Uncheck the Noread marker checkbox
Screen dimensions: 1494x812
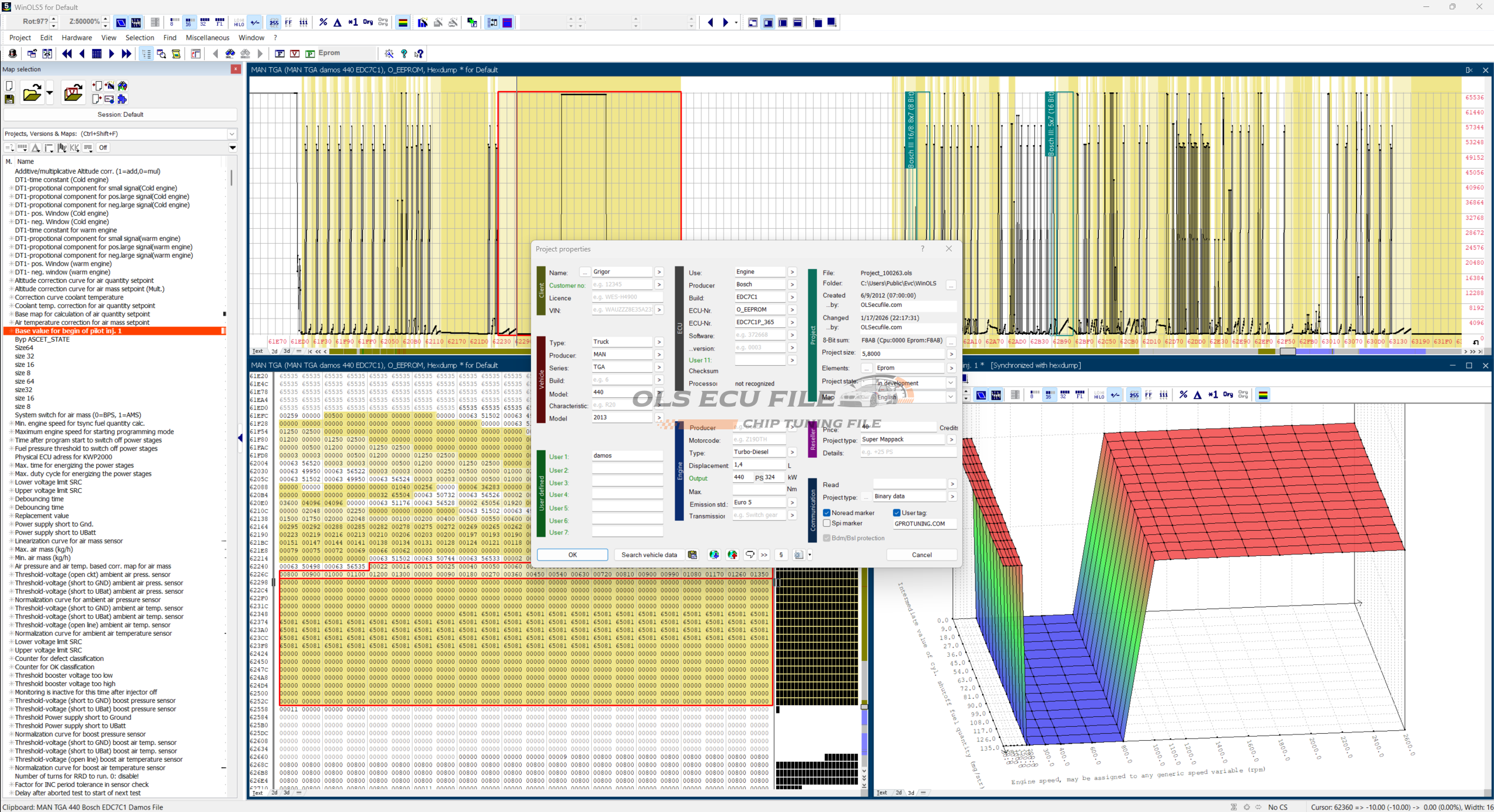[x=827, y=513]
